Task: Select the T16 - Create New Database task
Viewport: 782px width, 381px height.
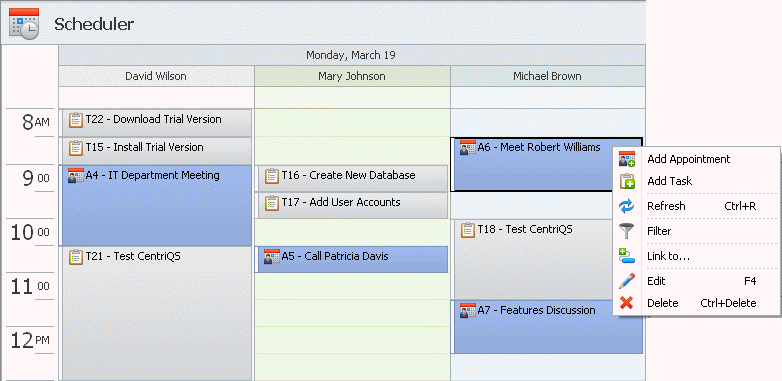Action: coord(352,178)
